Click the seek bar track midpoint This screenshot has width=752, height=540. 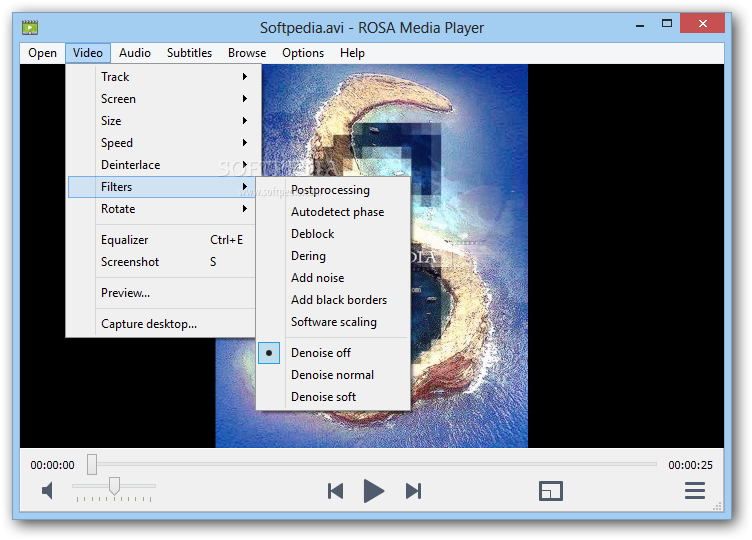click(x=372, y=464)
